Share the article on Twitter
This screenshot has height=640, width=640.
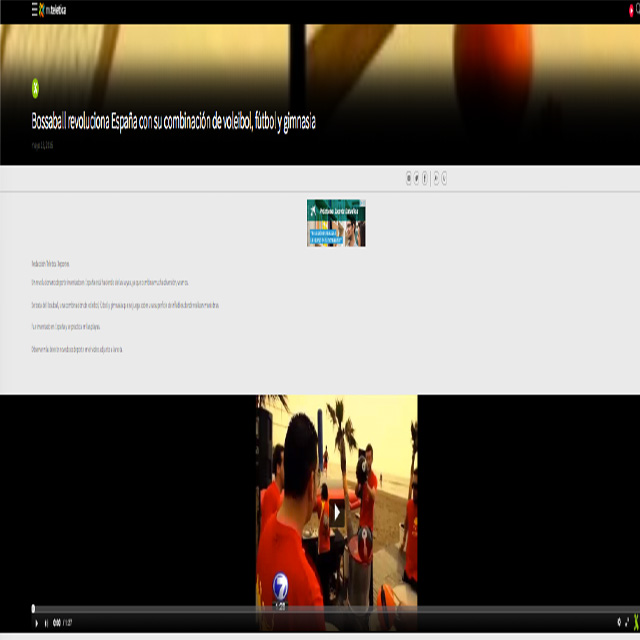pyautogui.click(x=416, y=178)
